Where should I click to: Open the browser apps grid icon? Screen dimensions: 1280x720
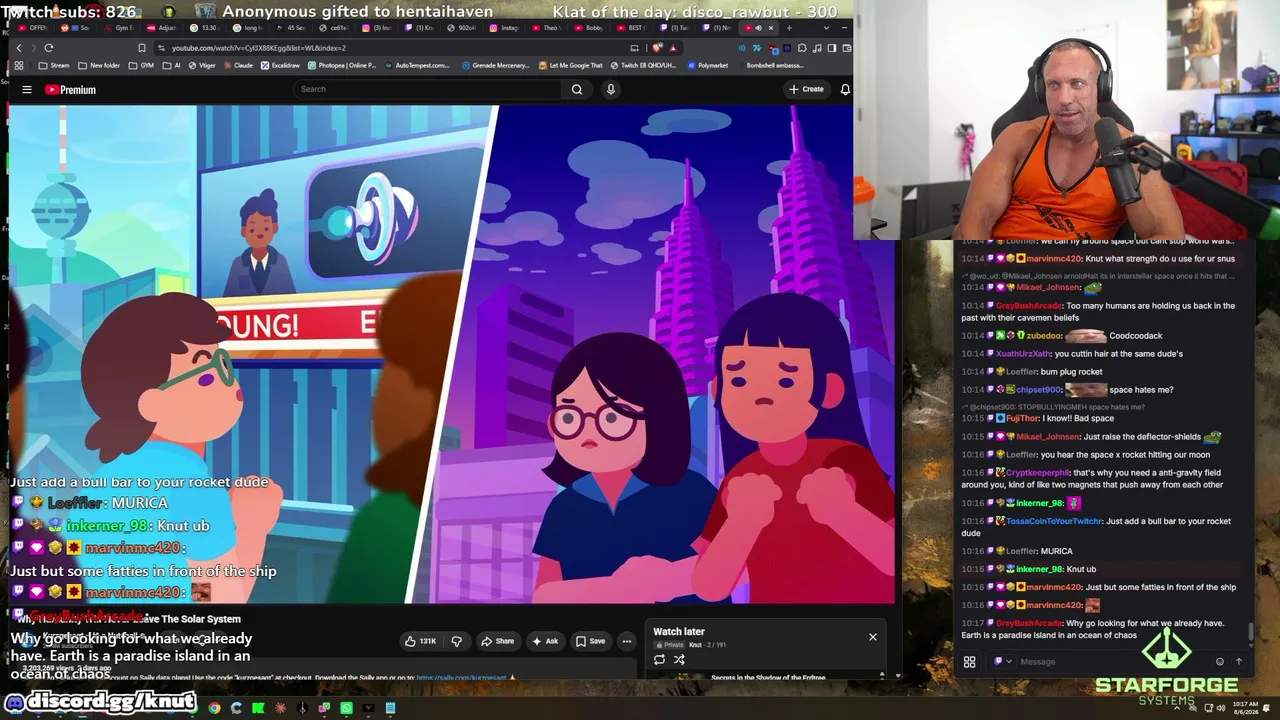(x=18, y=66)
